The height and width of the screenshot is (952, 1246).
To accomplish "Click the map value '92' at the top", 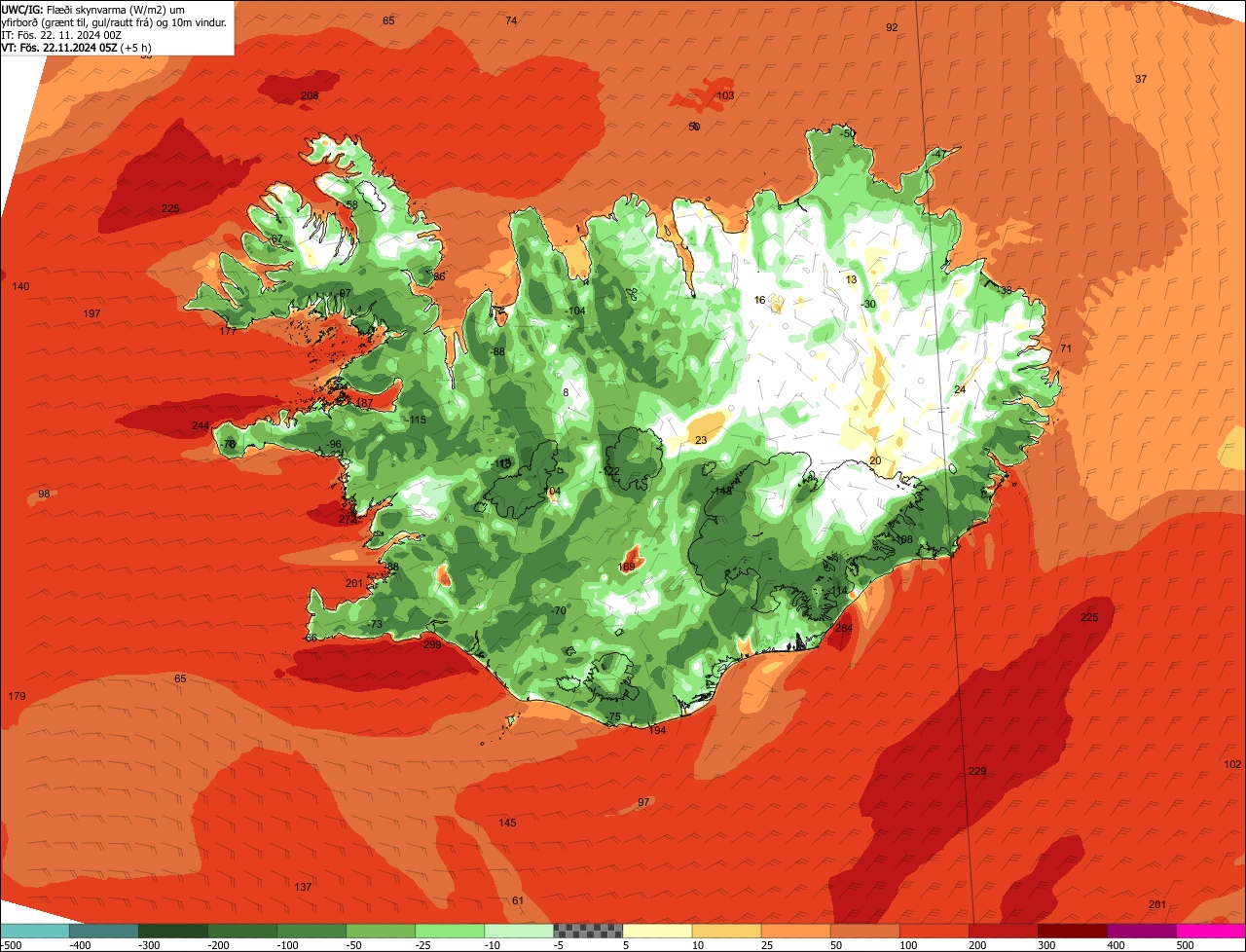I will (x=892, y=27).
